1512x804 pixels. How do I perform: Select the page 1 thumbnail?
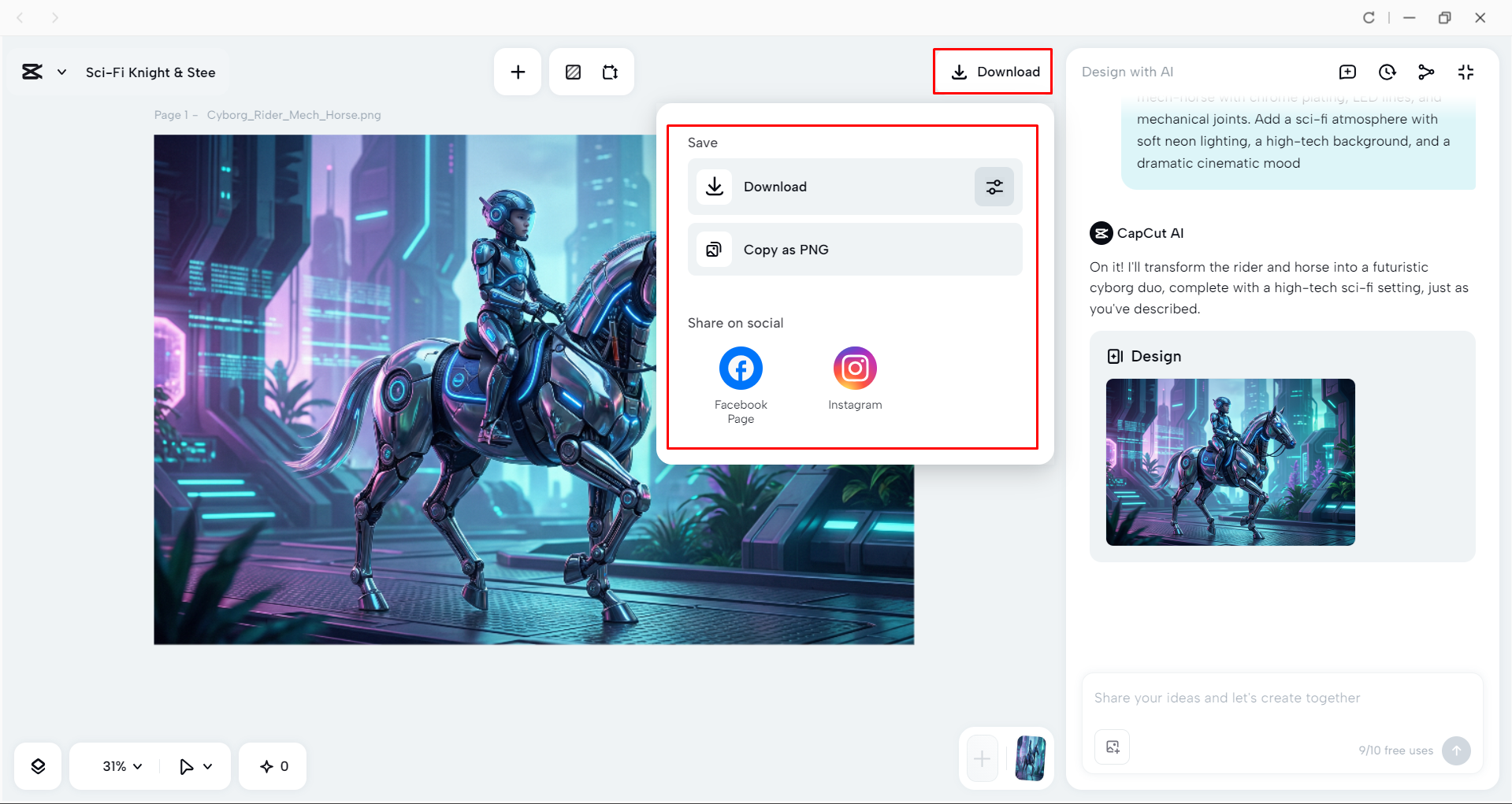1030,758
